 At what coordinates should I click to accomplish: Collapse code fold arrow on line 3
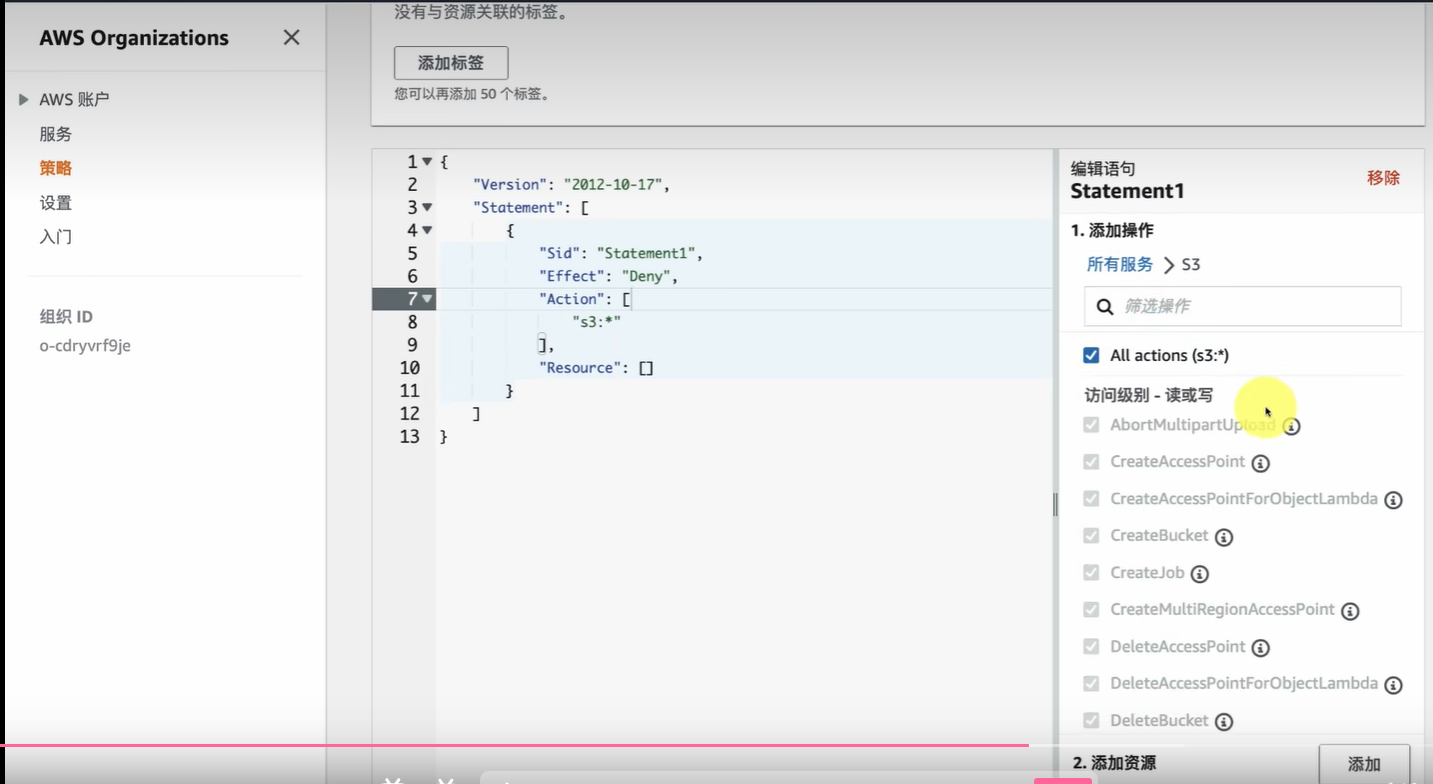427,208
